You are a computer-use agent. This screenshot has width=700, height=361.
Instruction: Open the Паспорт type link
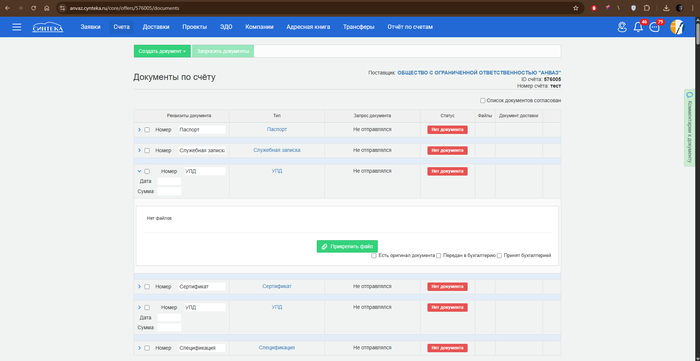point(277,129)
